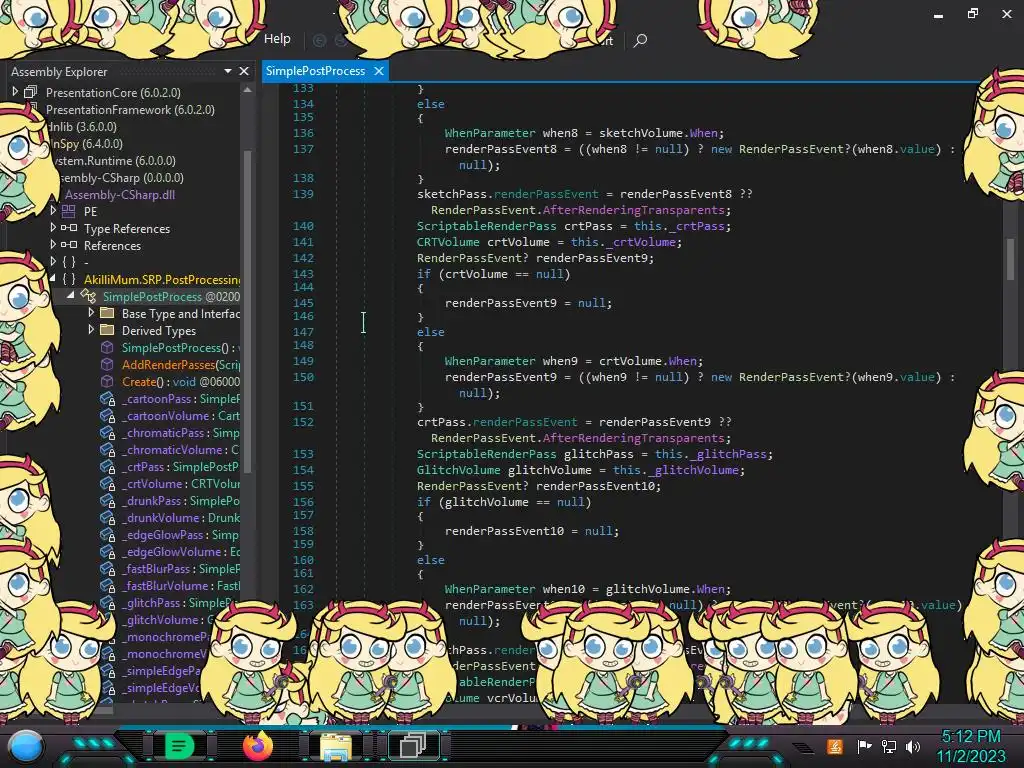Image resolution: width=1024 pixels, height=768 pixels.
Task: Click 'AfterRenderingTransparents' after line 139
Action: tap(633, 210)
